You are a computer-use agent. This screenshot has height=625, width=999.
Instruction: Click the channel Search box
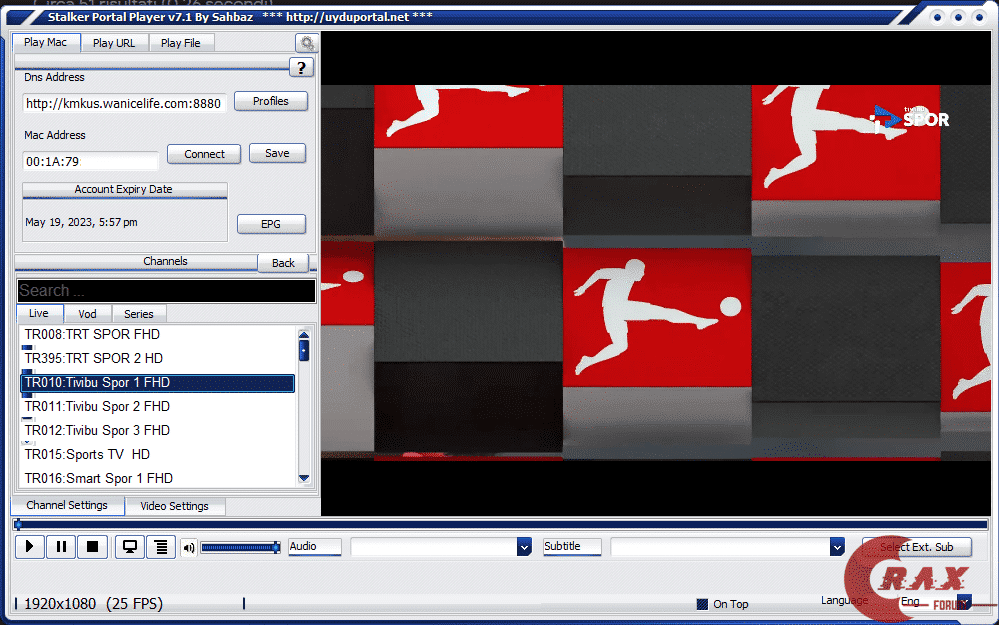click(x=166, y=291)
